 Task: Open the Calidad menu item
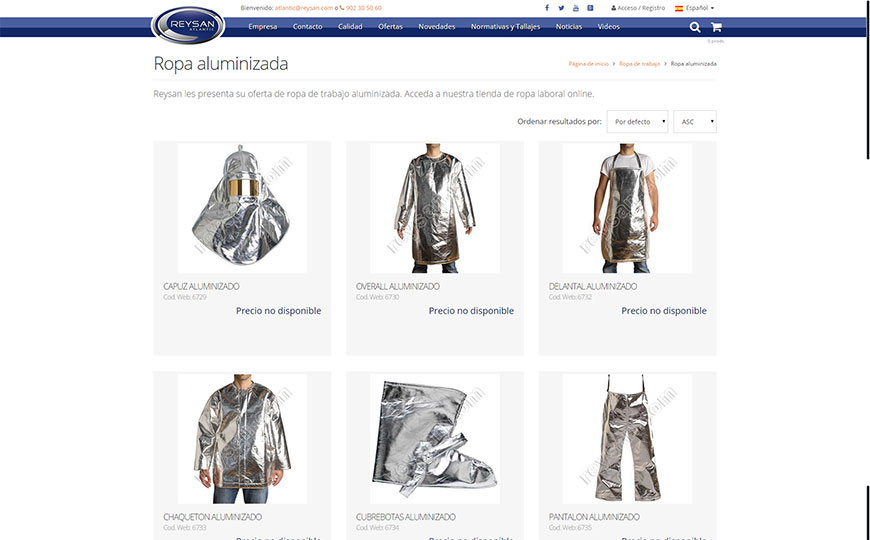[x=350, y=27]
